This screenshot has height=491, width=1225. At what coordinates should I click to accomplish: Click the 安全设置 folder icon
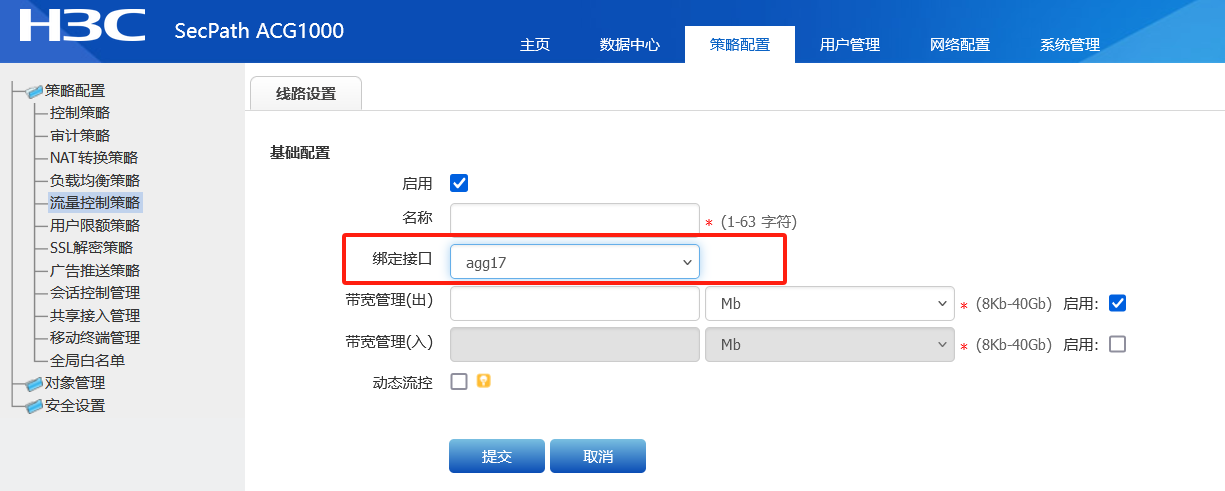point(35,405)
